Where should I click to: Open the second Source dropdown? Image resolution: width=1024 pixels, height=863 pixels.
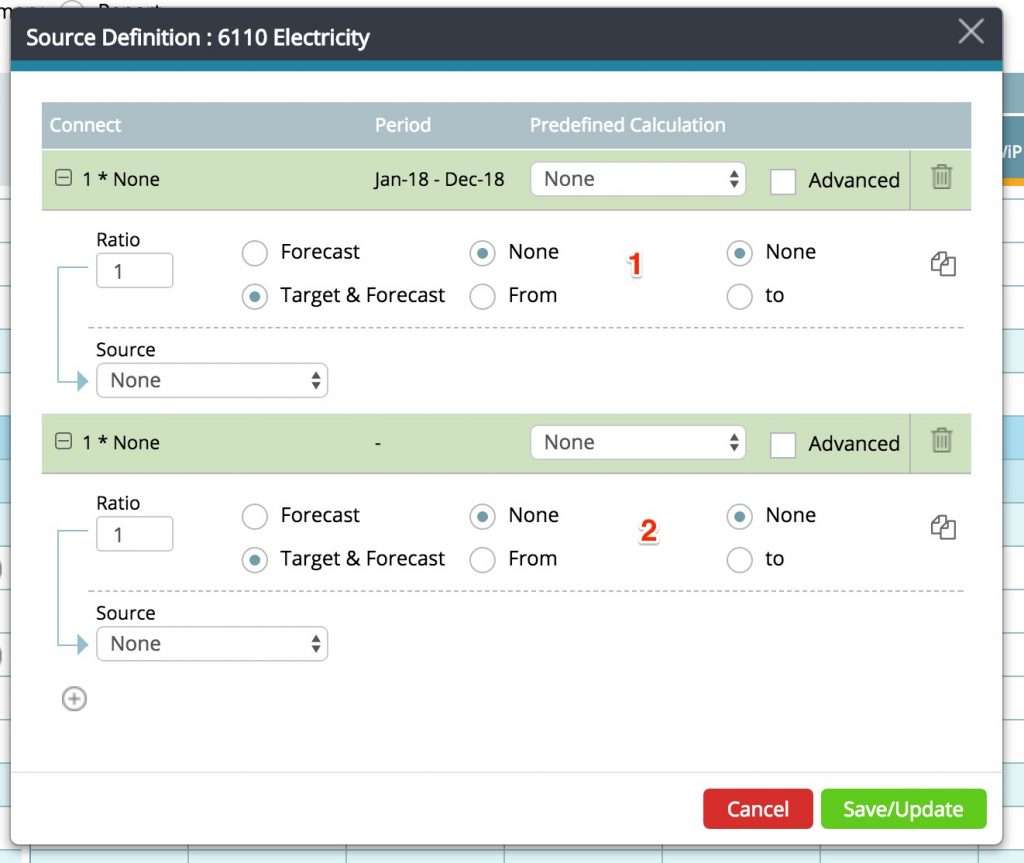click(x=212, y=644)
